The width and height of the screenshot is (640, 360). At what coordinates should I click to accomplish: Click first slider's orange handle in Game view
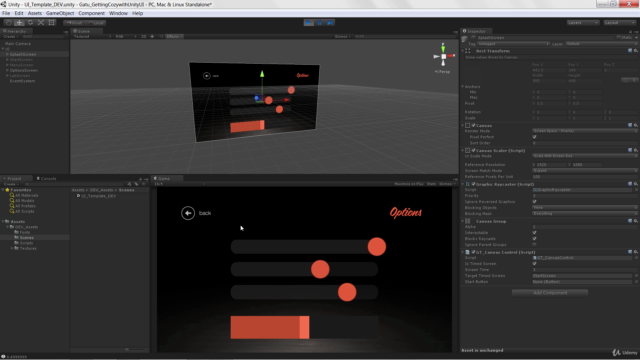(x=377, y=247)
